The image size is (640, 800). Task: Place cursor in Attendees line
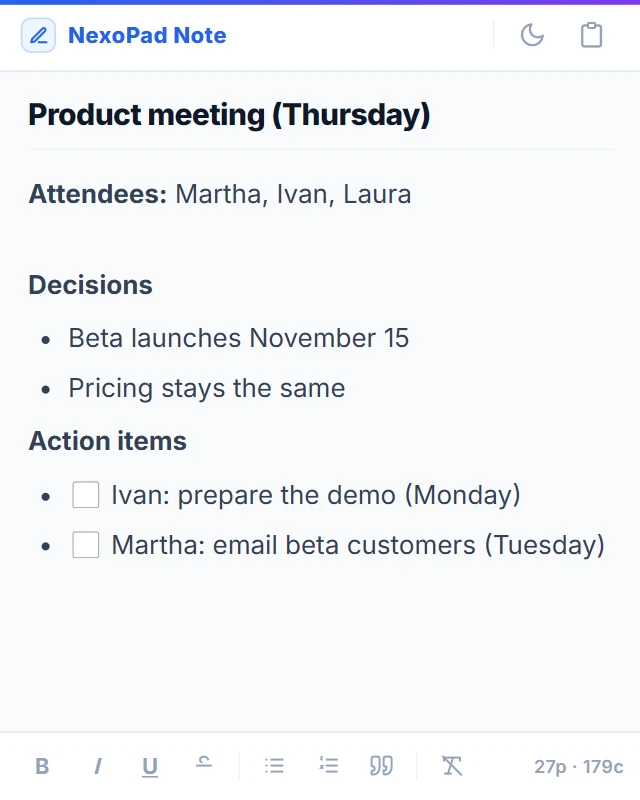[x=220, y=194]
